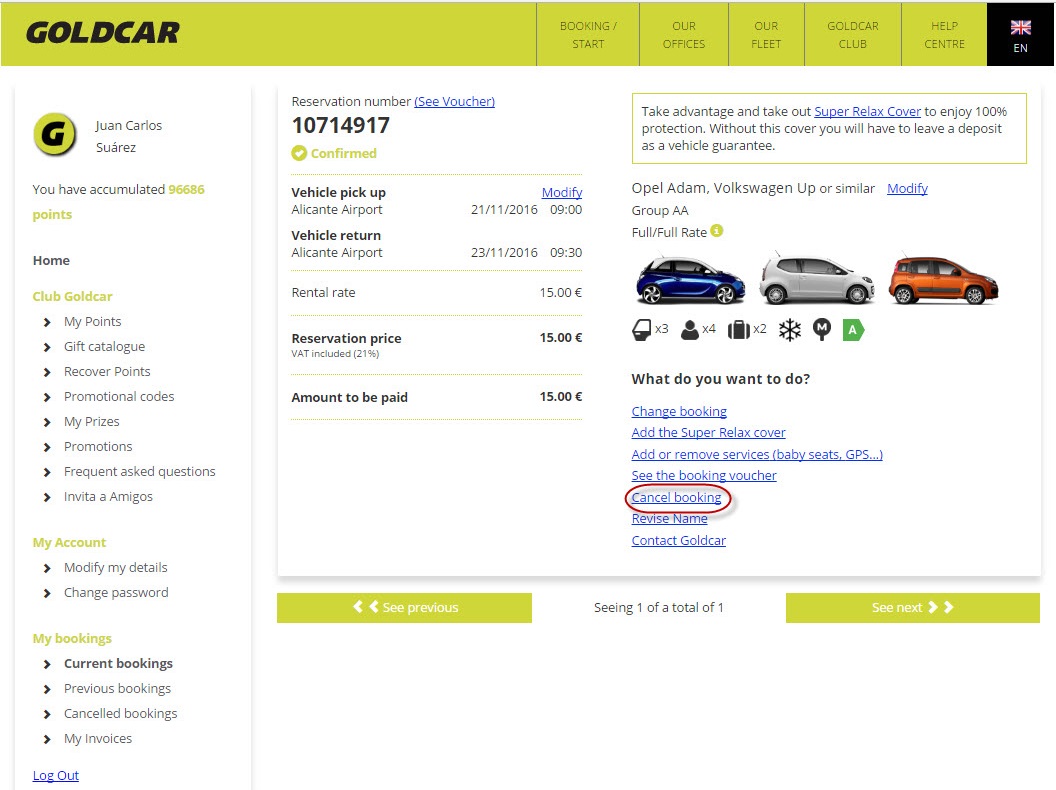This screenshot has height=790, width=1056.
Task: Click the doors x3 icon
Action: click(641, 329)
